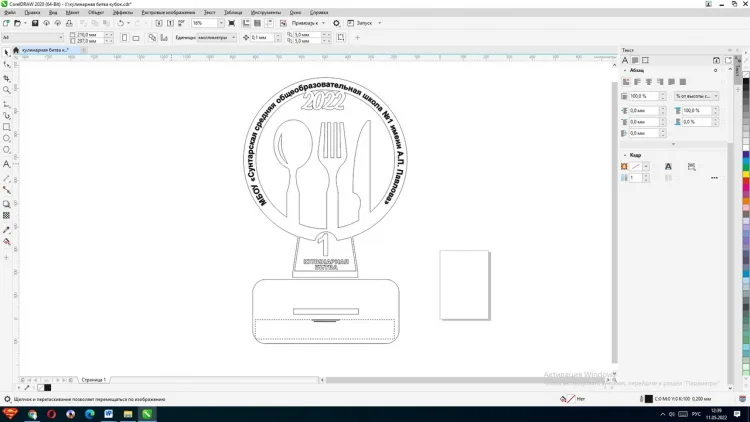750x422 pixels.
Task: Toggle show grid button
Action: coord(257,23)
